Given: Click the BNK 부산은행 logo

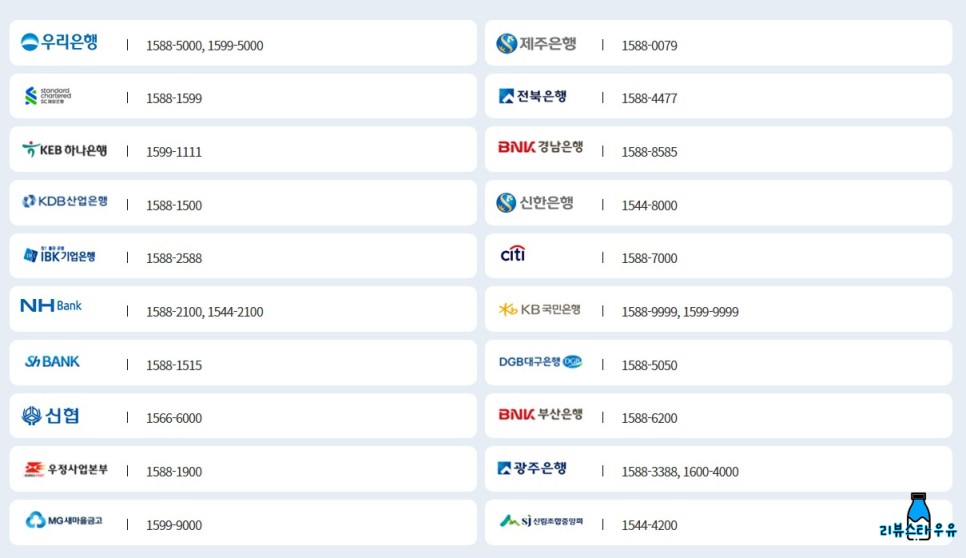Looking at the screenshot, I should tap(540, 414).
